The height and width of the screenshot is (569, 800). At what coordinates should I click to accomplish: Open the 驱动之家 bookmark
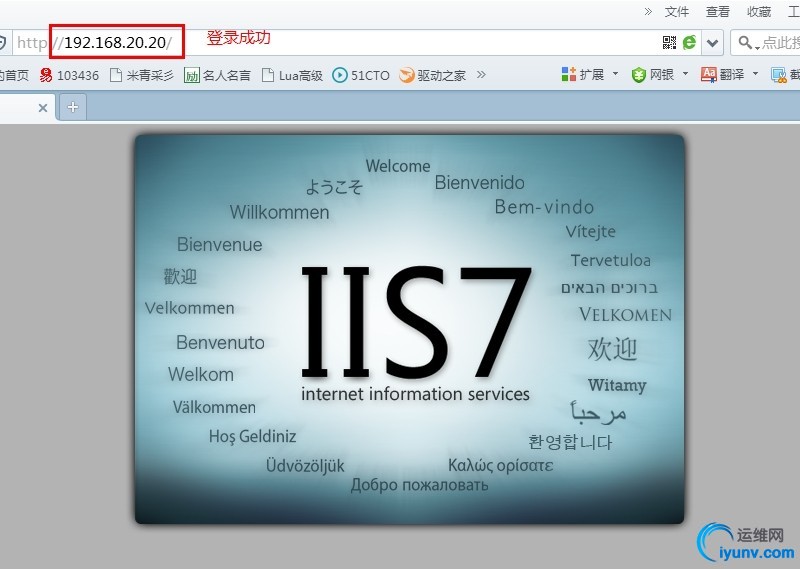pos(433,76)
